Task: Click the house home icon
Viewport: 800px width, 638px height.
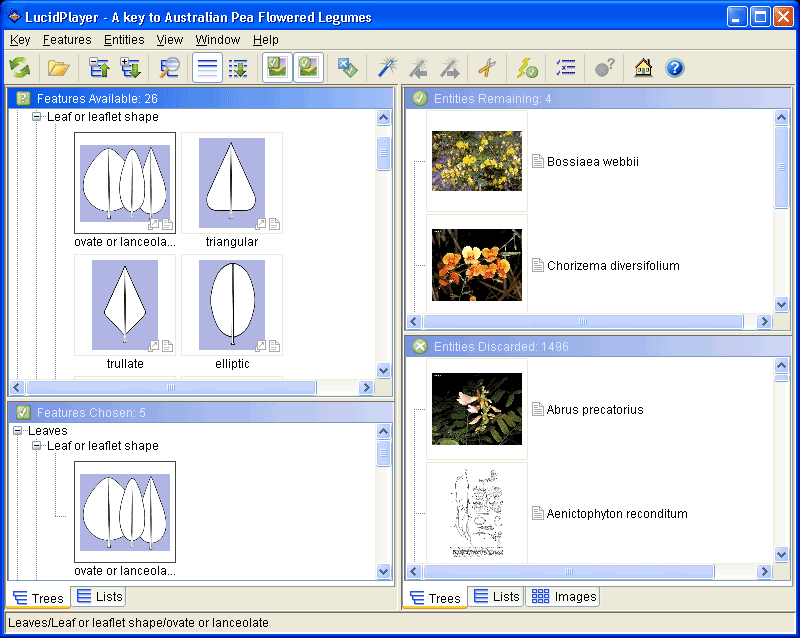Action: tap(643, 68)
